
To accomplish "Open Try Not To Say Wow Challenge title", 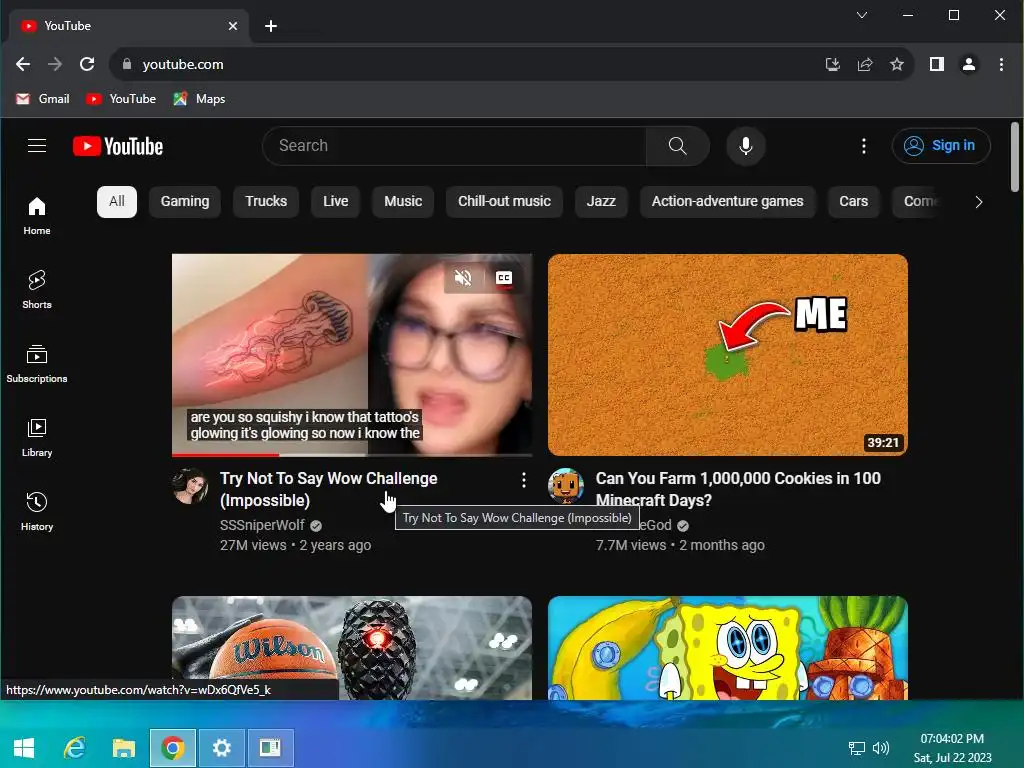I will tap(328, 489).
